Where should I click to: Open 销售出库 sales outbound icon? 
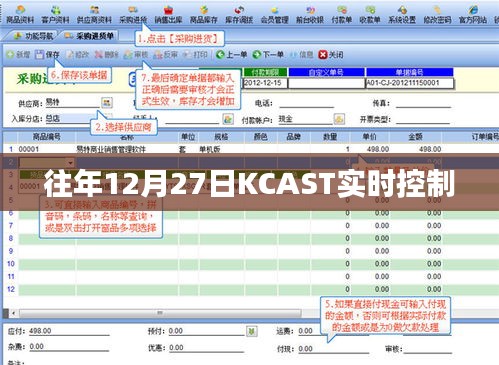(x=168, y=14)
